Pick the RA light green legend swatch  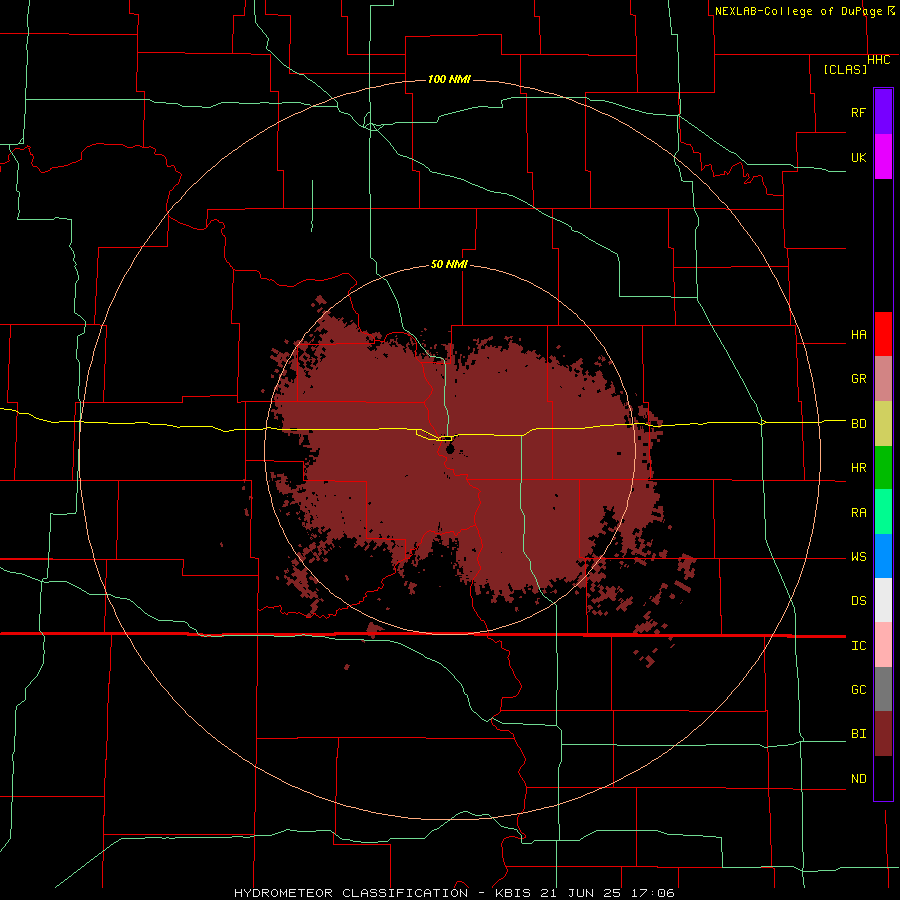click(x=883, y=512)
